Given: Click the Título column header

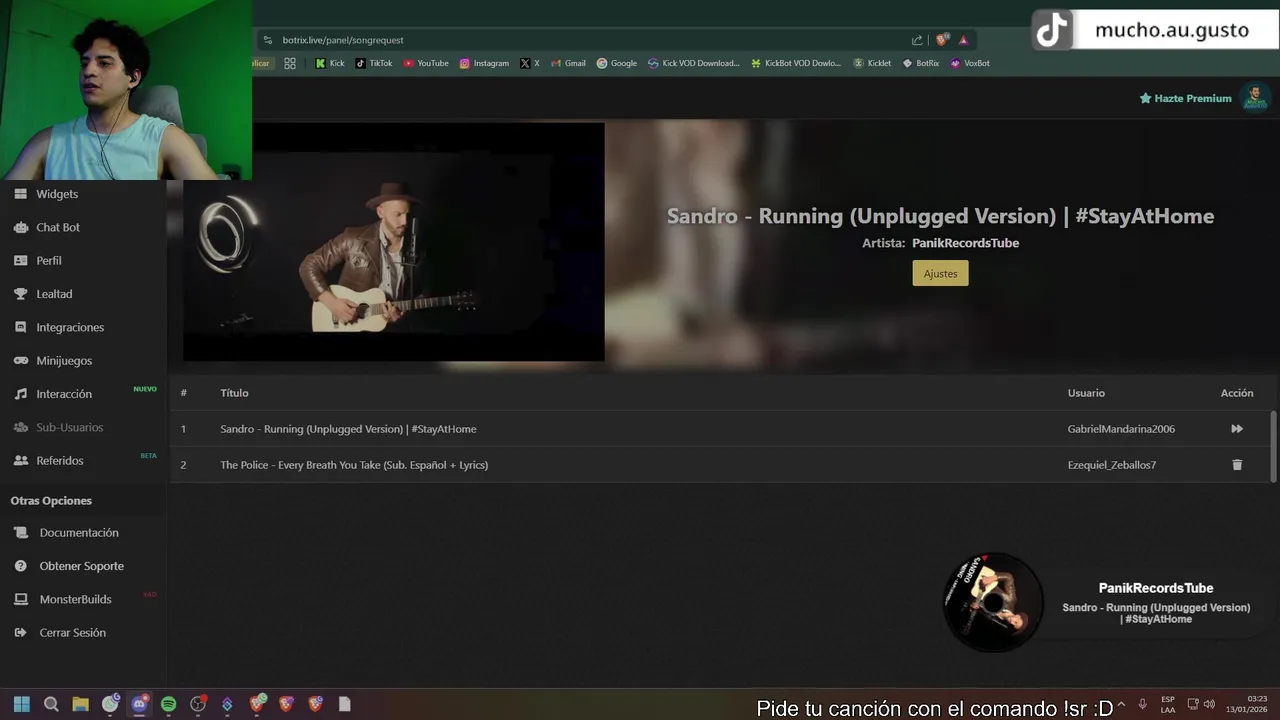Looking at the screenshot, I should click(234, 393).
